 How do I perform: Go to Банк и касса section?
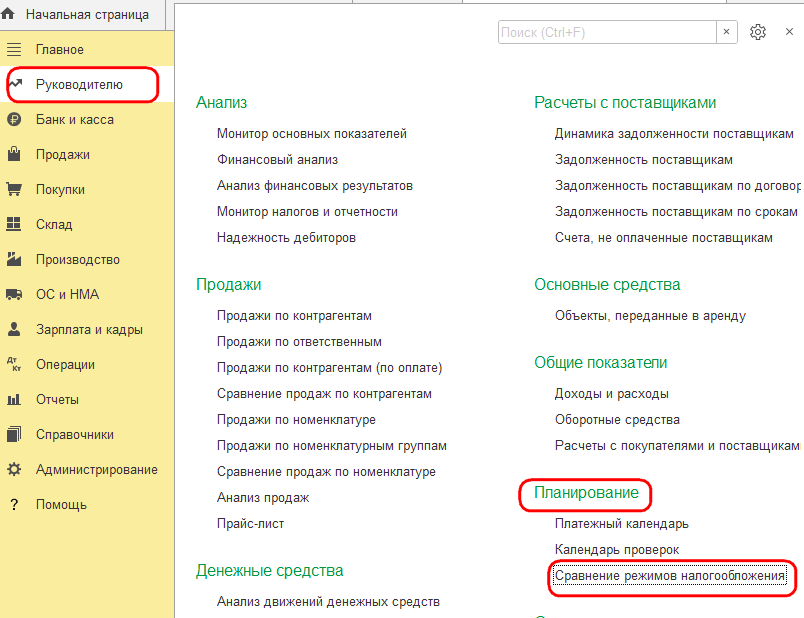point(75,119)
